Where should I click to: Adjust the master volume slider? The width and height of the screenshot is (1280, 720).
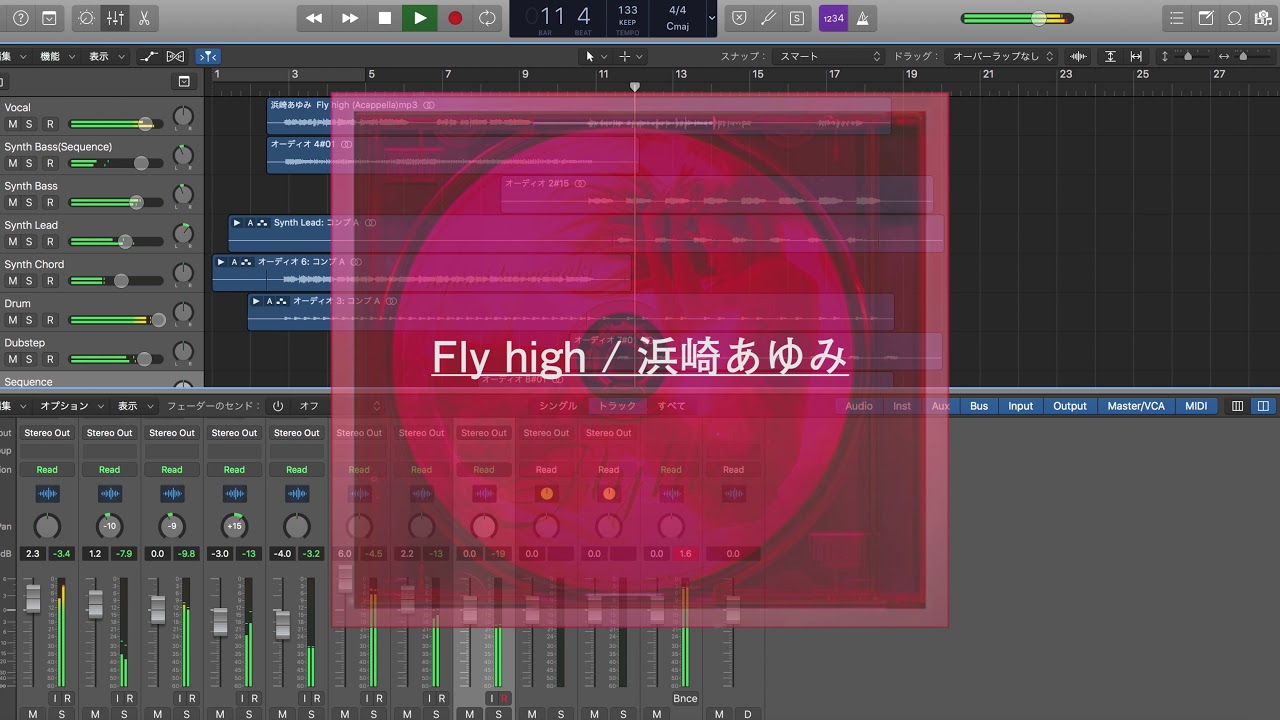tap(1017, 18)
